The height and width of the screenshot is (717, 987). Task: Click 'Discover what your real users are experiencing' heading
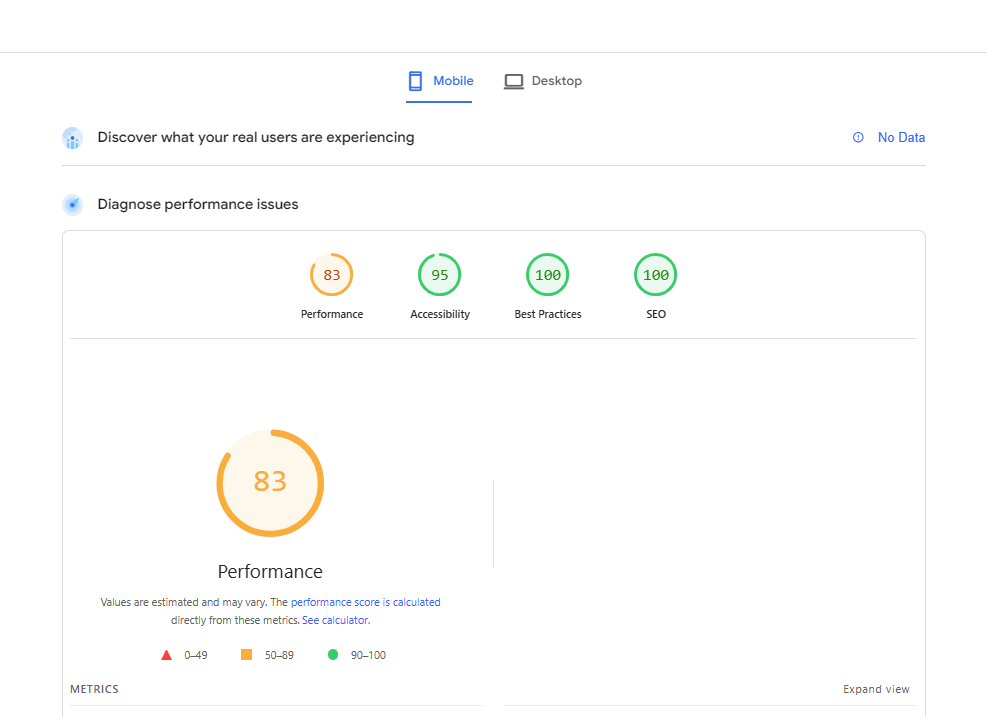256,137
